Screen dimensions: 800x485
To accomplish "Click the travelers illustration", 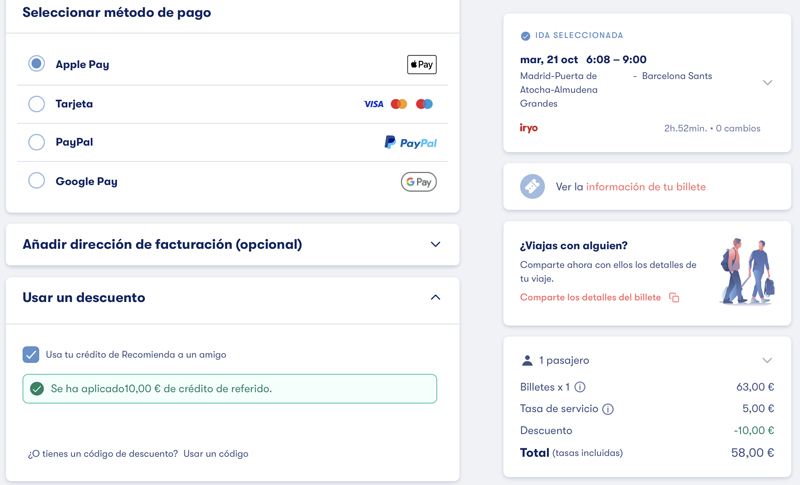I will (747, 271).
